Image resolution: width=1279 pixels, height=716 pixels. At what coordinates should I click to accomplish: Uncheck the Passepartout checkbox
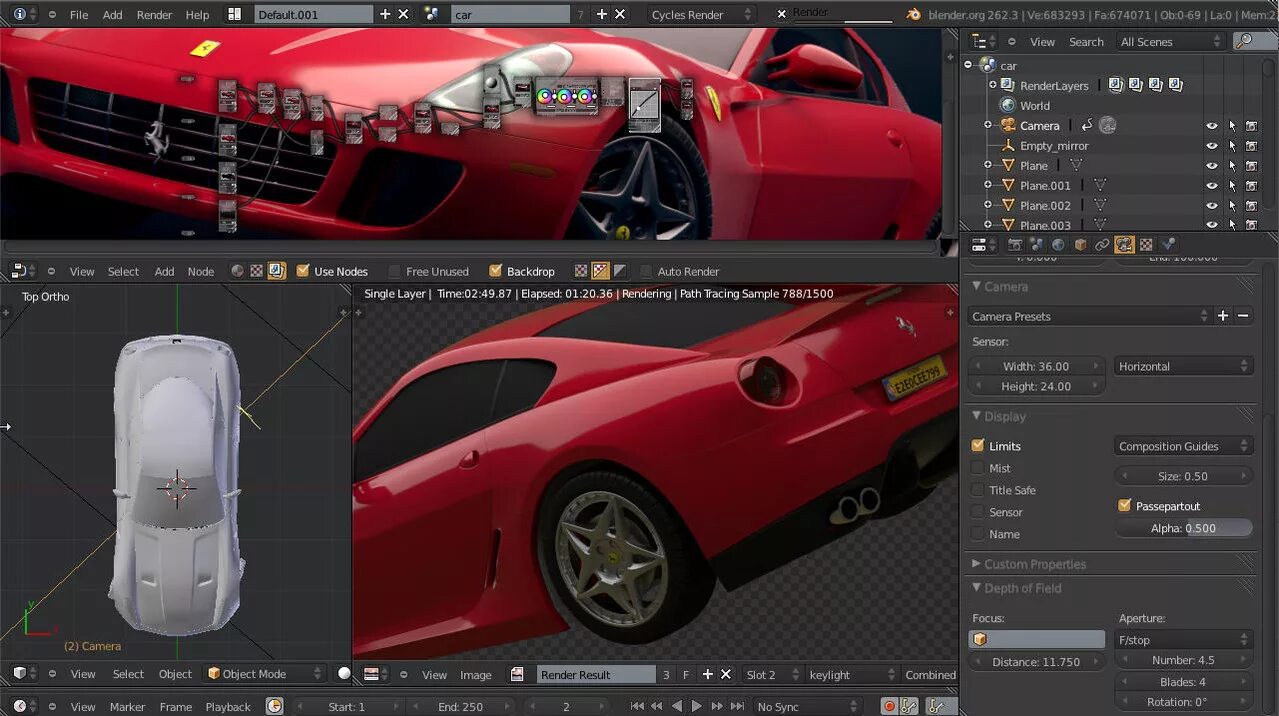[x=1124, y=506]
